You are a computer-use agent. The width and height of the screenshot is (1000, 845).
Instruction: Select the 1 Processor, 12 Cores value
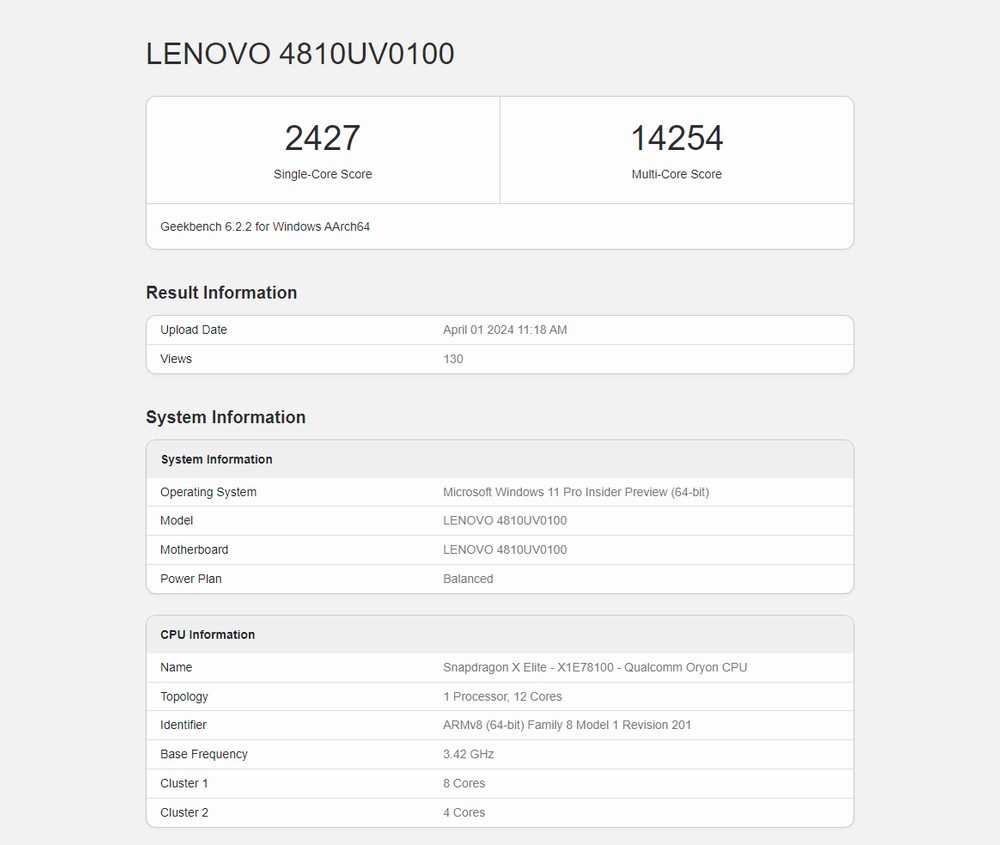503,696
